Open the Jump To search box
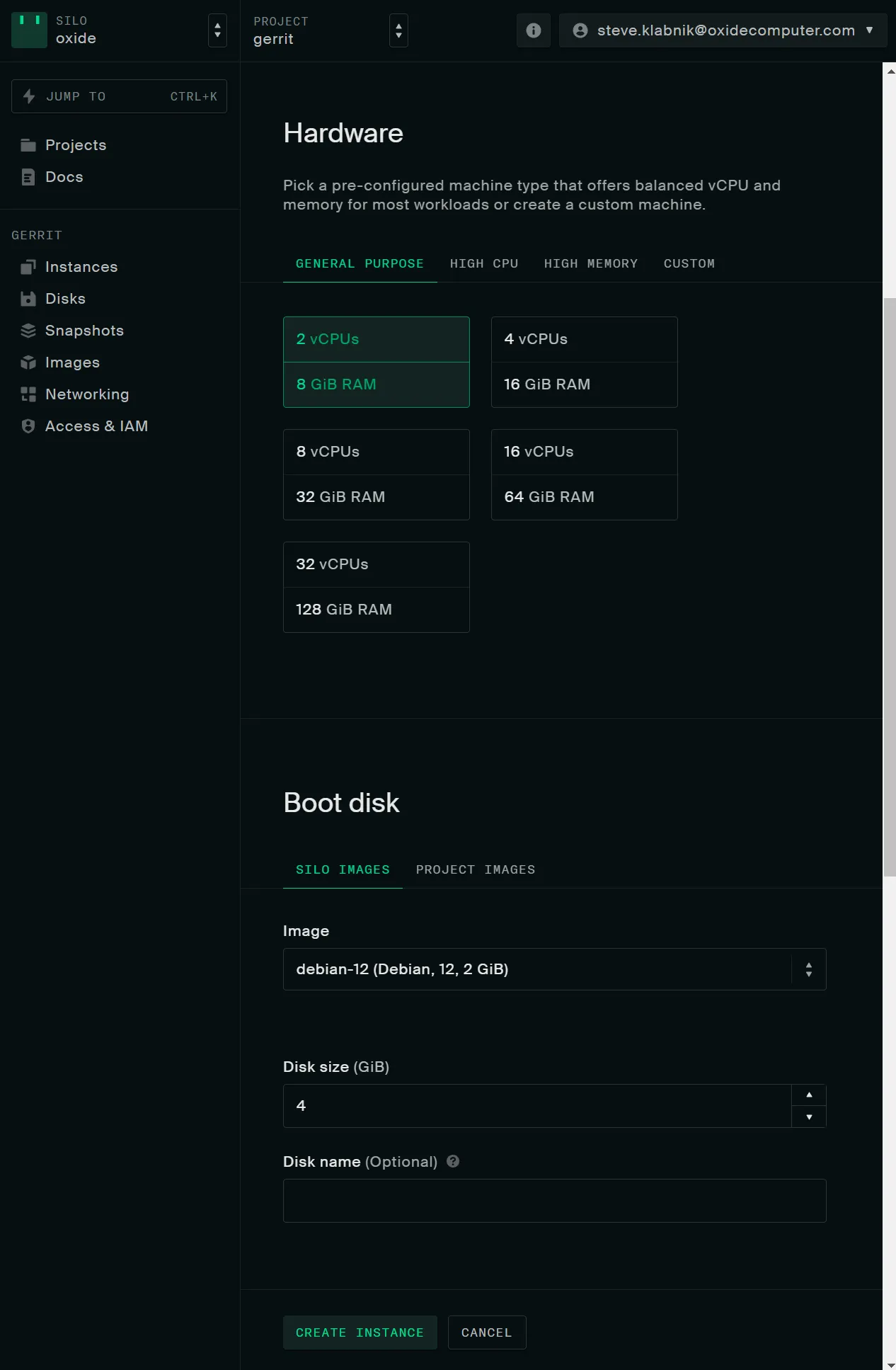Viewport: 896px width, 1370px height. pyautogui.click(x=119, y=96)
